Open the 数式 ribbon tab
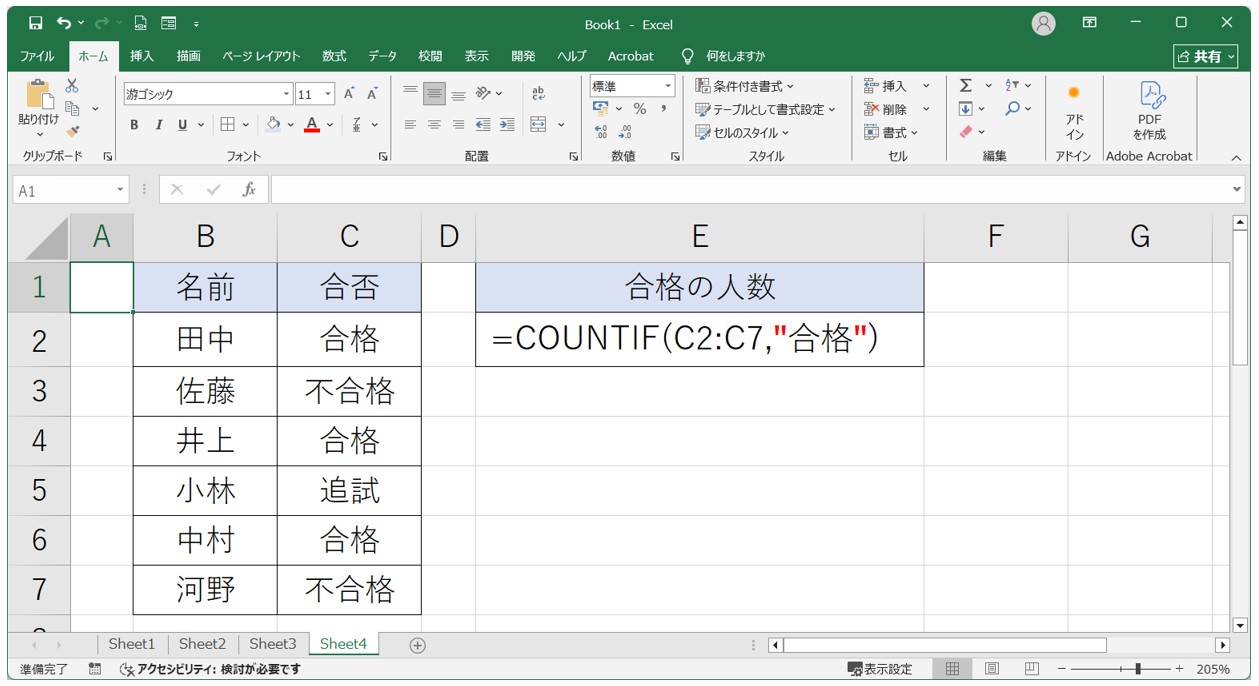This screenshot has height=686, width=1259. point(334,56)
